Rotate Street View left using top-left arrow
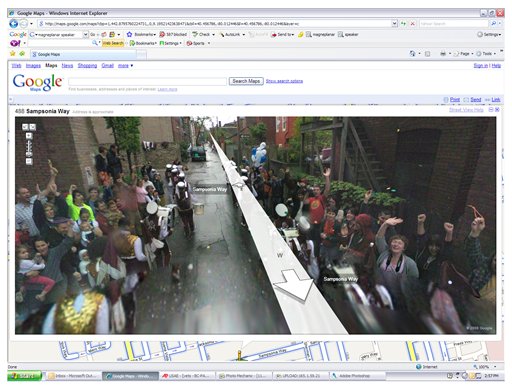512x391 pixels. click(25, 127)
